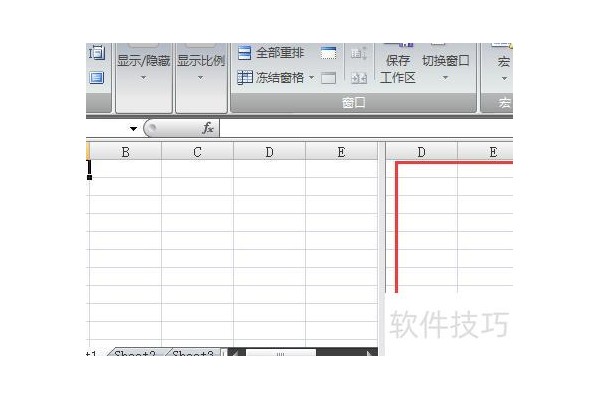Switch to the Sheet2 tab
600x400 pixels.
point(135,353)
